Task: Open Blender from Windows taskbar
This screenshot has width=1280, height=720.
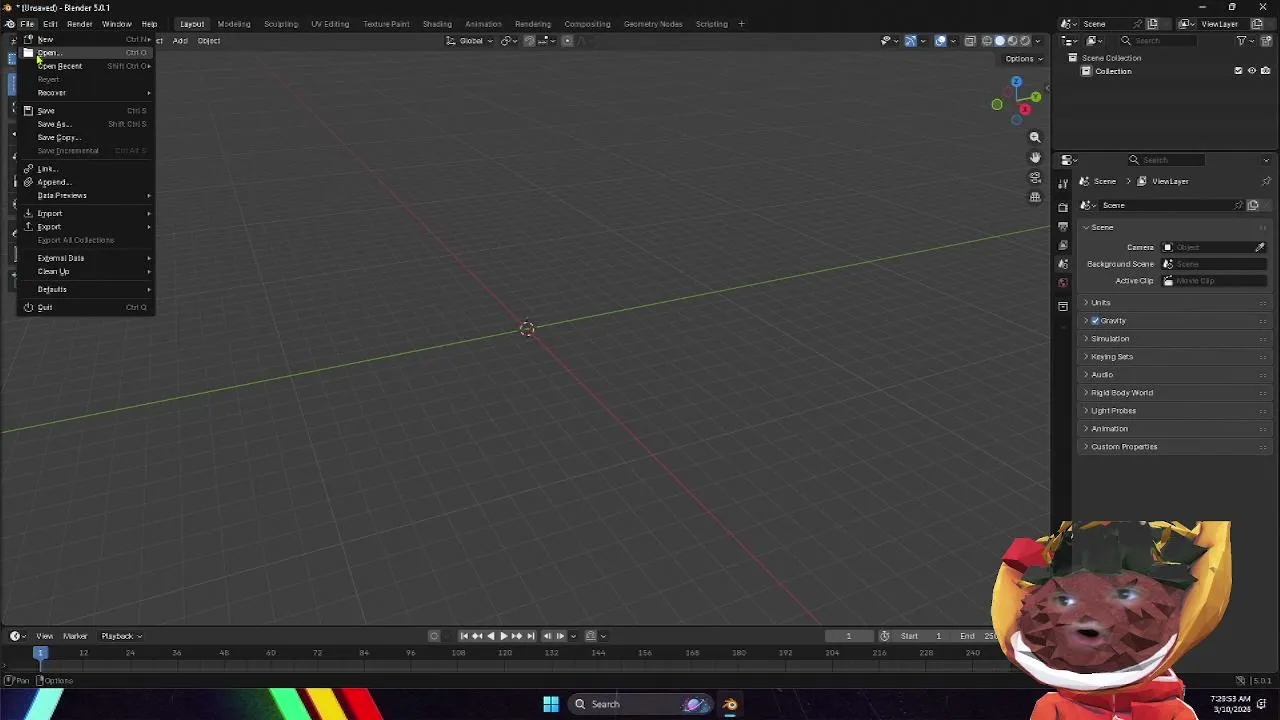Action: [731, 704]
